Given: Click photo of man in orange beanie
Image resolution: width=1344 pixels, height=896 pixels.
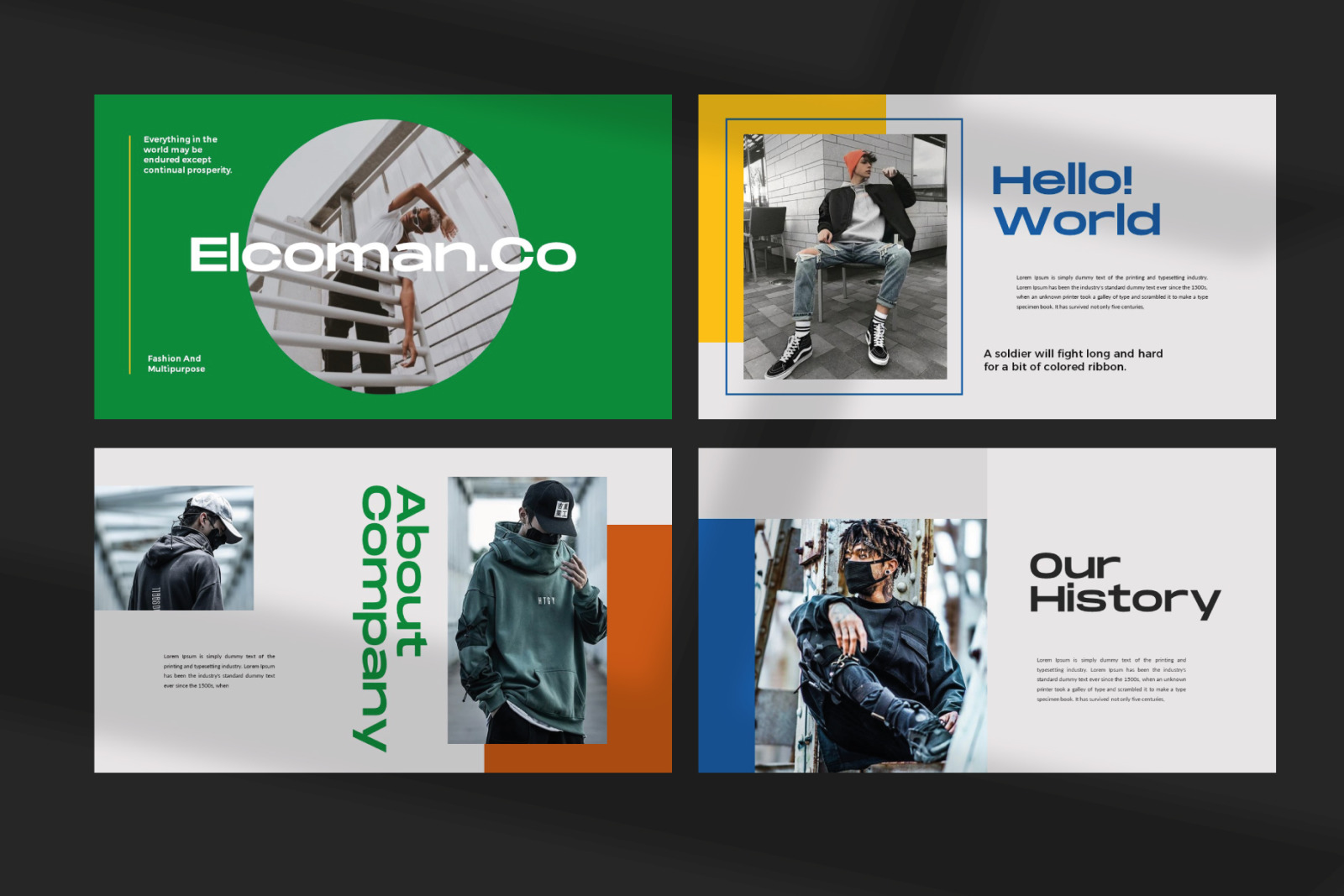Looking at the screenshot, I should [844, 256].
